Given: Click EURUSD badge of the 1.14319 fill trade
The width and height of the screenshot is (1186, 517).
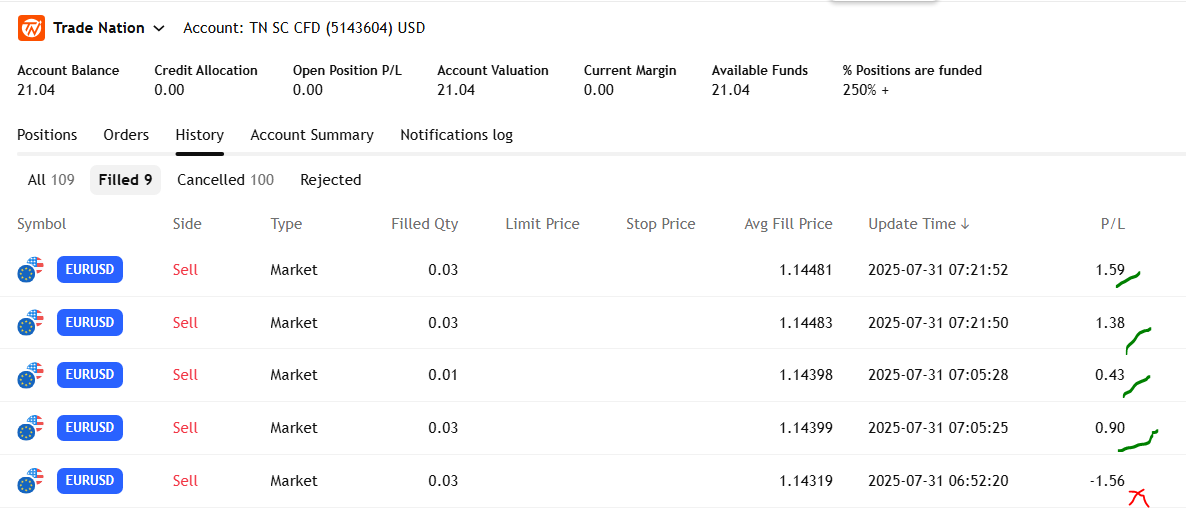Looking at the screenshot, I should (x=90, y=481).
